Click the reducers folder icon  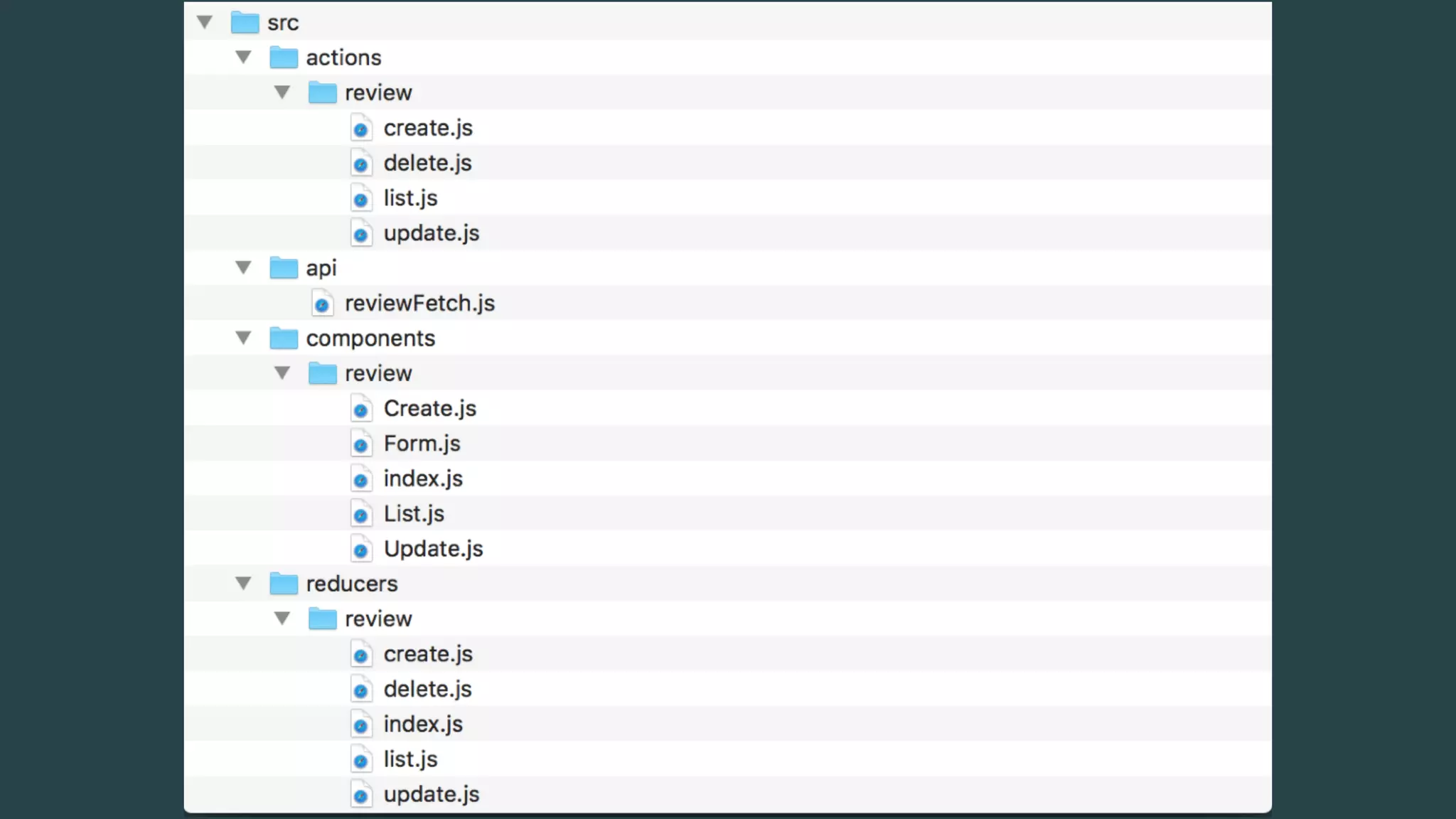click(x=284, y=584)
